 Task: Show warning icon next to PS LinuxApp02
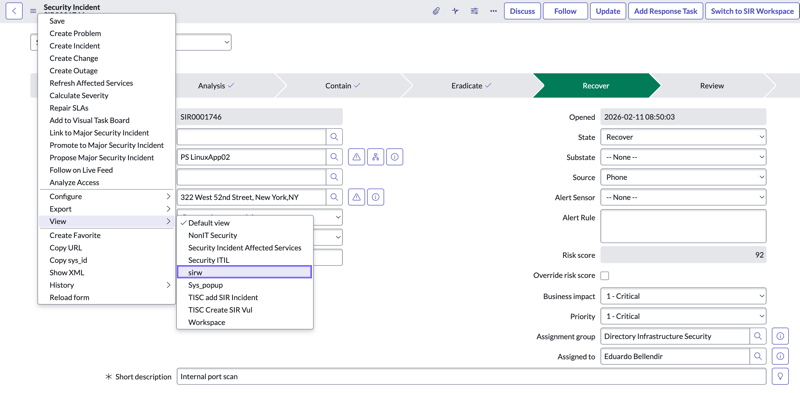pyautogui.click(x=357, y=157)
